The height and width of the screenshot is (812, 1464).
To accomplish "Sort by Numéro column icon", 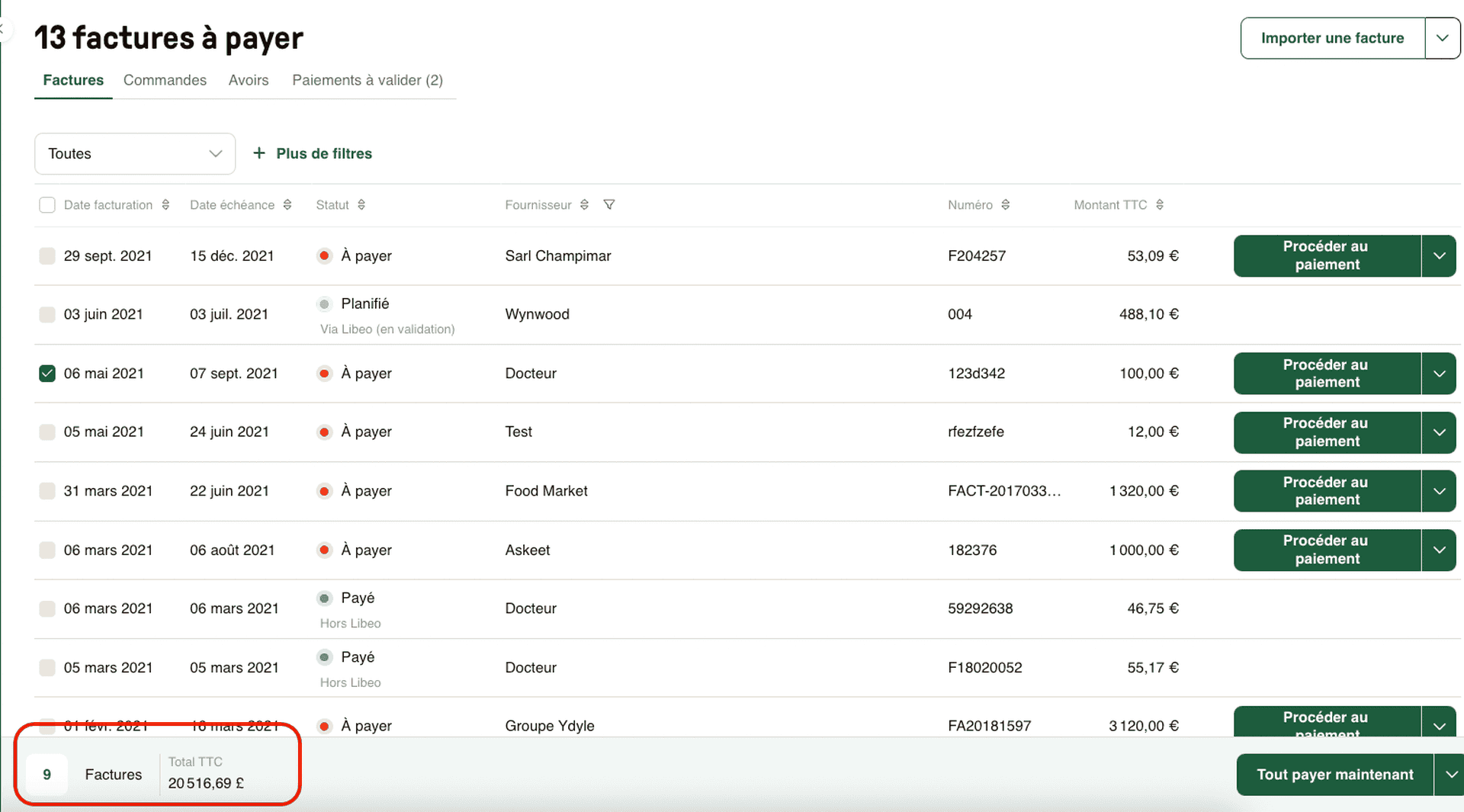I will pos(1006,205).
